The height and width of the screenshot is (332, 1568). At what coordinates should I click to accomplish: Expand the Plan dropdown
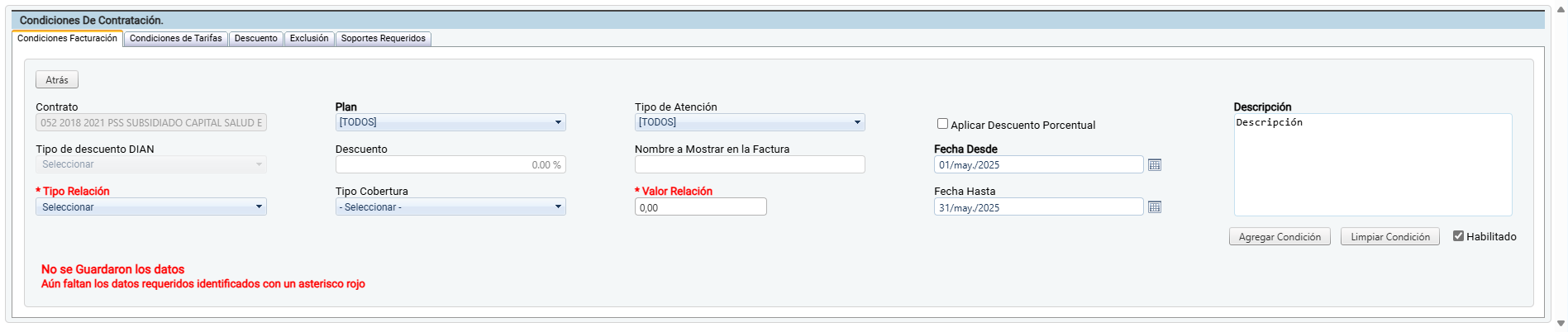coord(450,122)
